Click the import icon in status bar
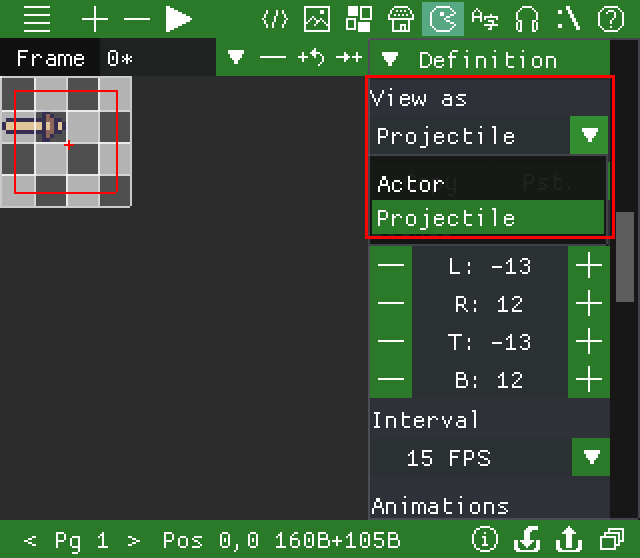Screen dimensions: 640x558 pyautogui.click(x=527, y=540)
